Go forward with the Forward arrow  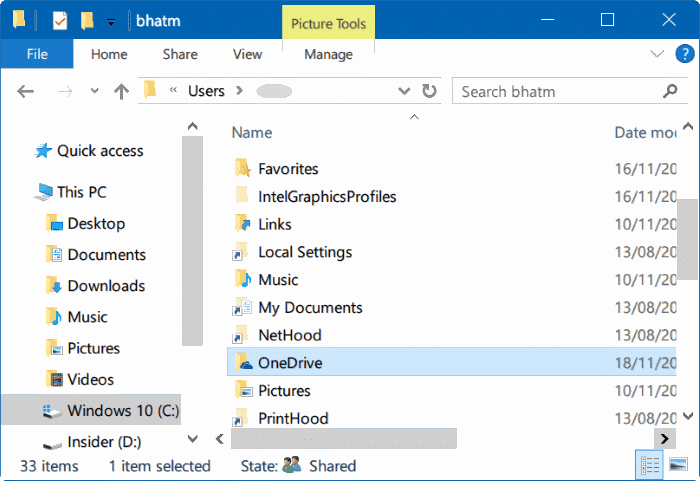click(65, 92)
